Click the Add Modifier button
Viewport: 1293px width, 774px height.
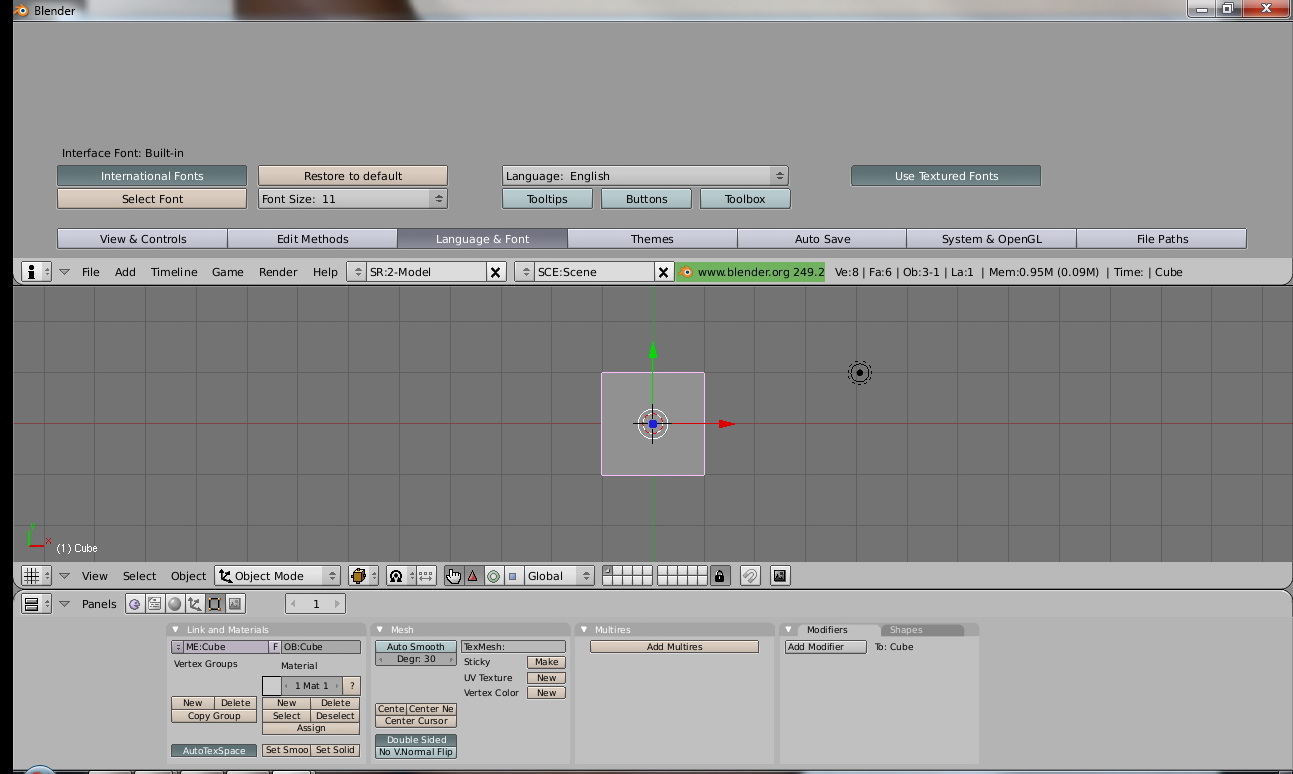click(x=825, y=647)
